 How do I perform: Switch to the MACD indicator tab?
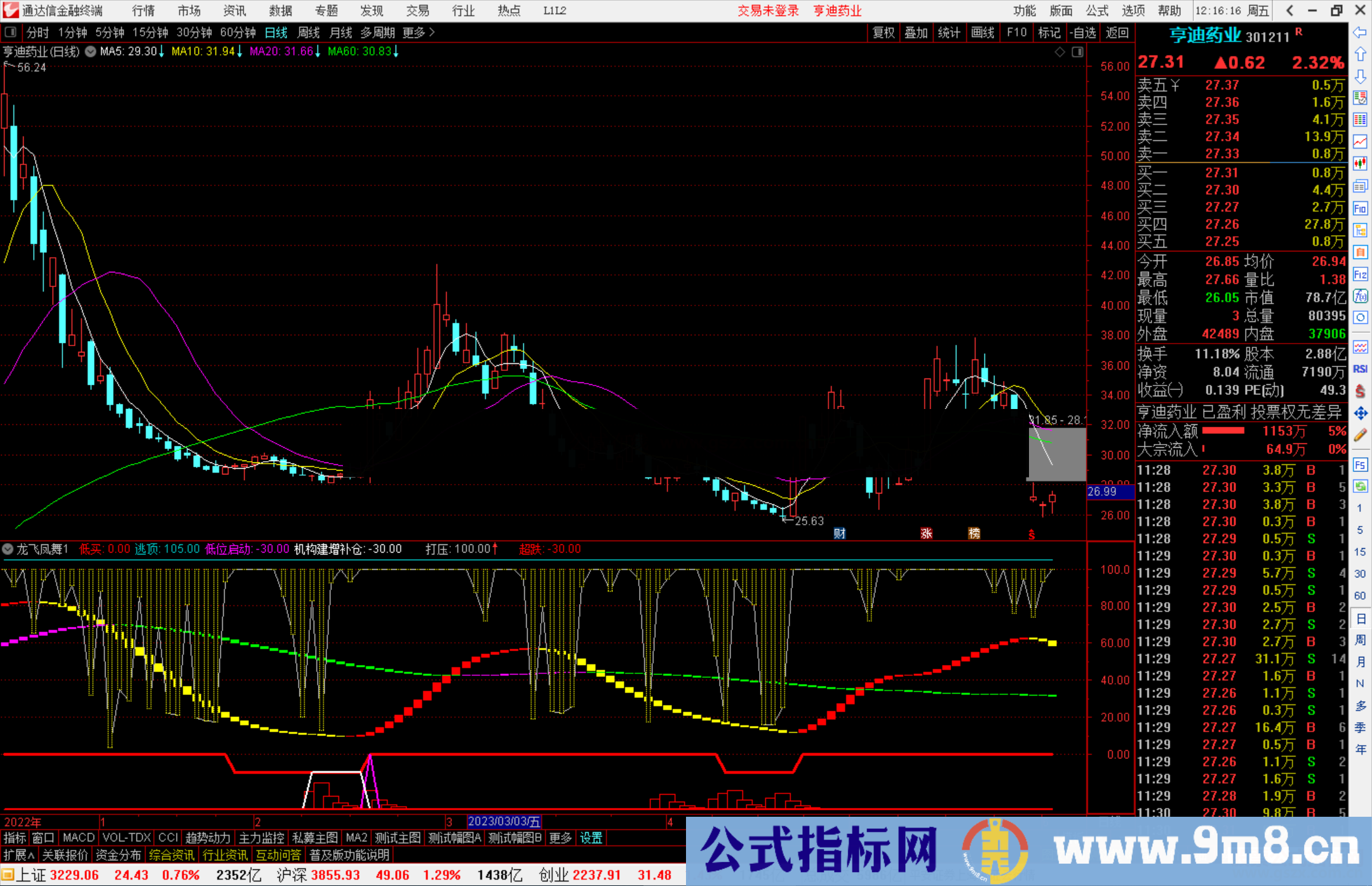tap(78, 838)
